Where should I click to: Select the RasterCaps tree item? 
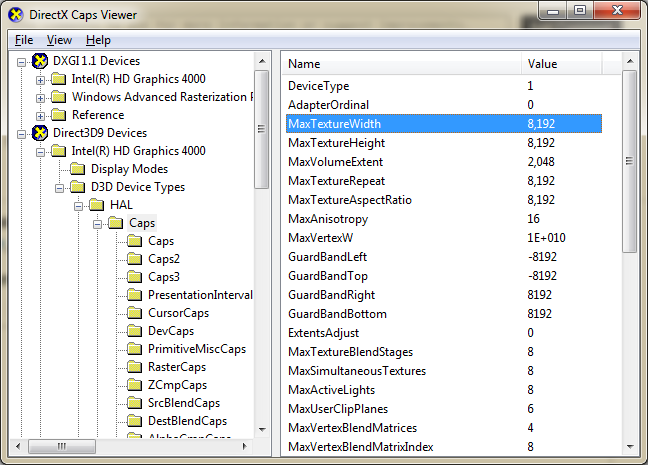(x=177, y=367)
